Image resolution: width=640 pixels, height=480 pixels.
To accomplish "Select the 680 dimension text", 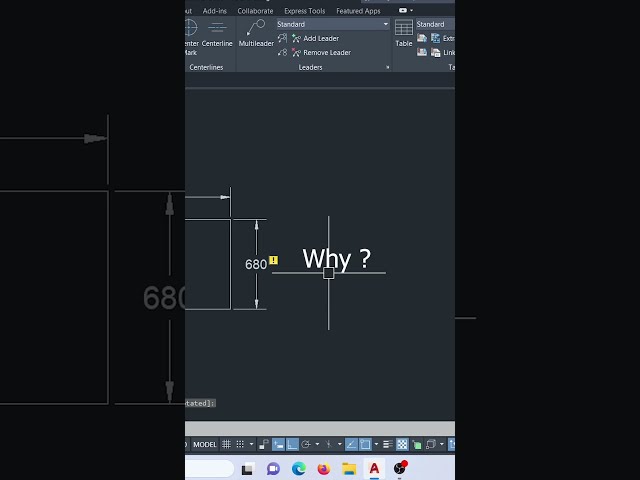I will click(256, 264).
